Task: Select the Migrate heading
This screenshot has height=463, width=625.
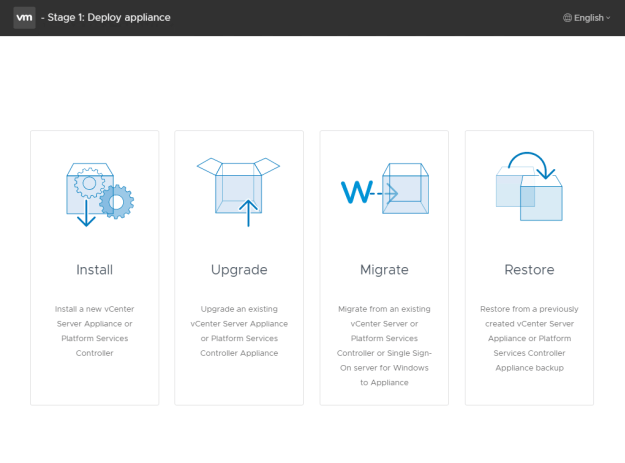Action: click(x=384, y=270)
